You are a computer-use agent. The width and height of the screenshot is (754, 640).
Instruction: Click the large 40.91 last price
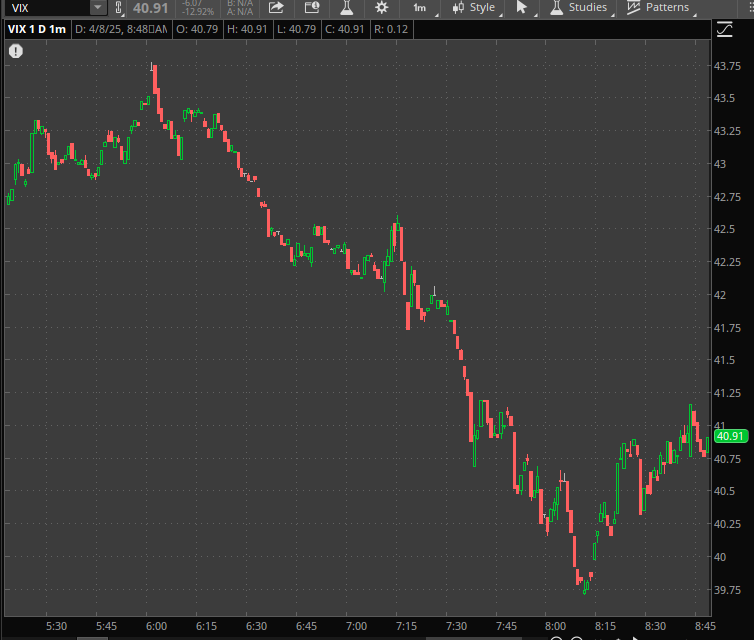[x=151, y=8]
